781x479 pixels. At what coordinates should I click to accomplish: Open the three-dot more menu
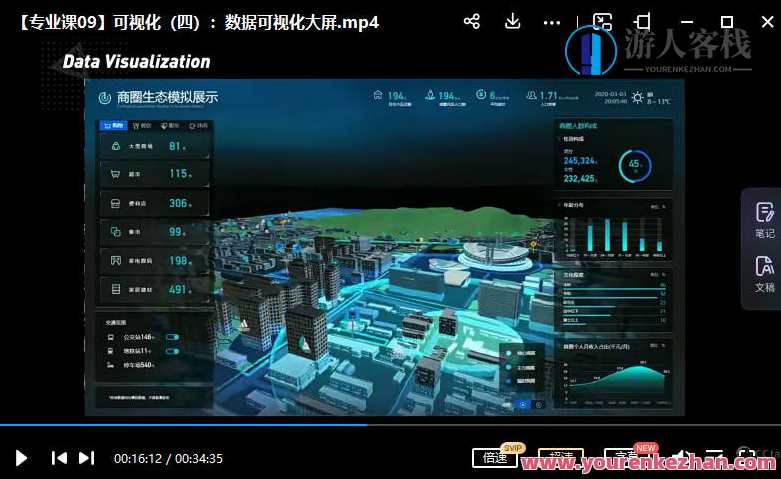(x=551, y=22)
